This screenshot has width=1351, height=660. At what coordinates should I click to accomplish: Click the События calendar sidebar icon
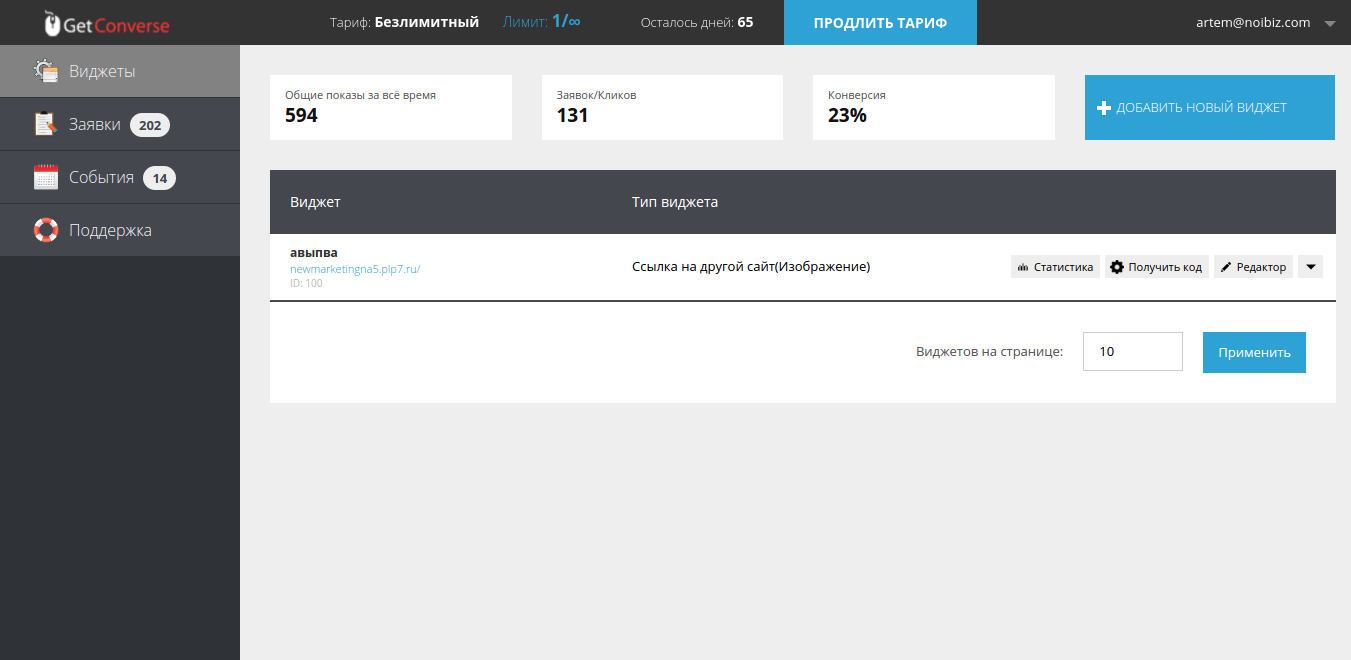pyautogui.click(x=46, y=177)
